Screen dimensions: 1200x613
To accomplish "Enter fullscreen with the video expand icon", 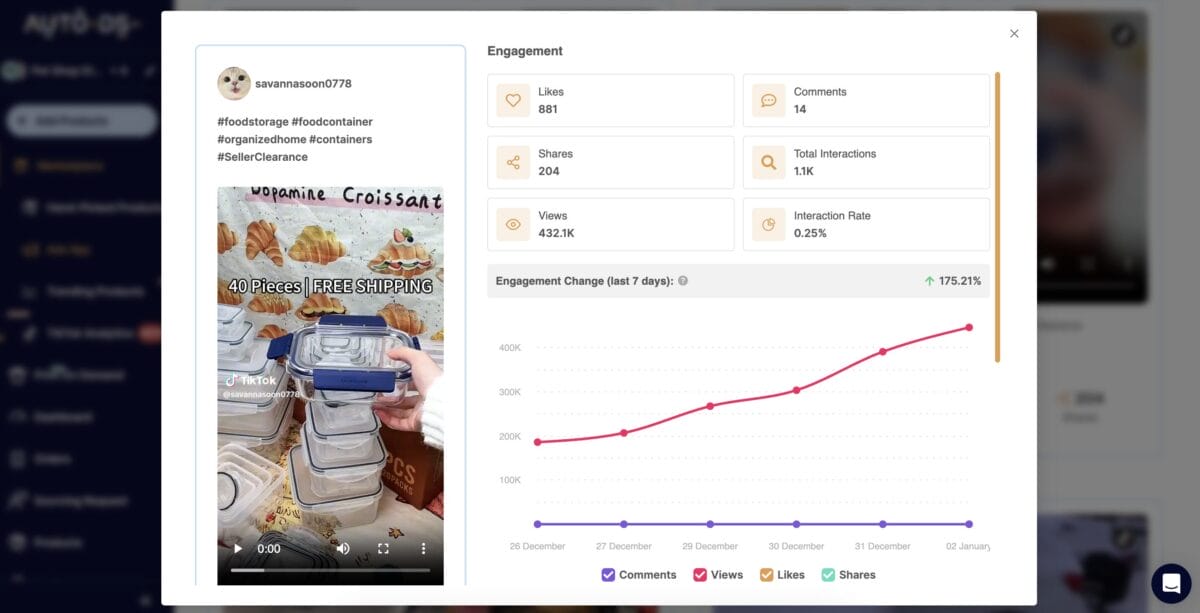I will pos(383,548).
